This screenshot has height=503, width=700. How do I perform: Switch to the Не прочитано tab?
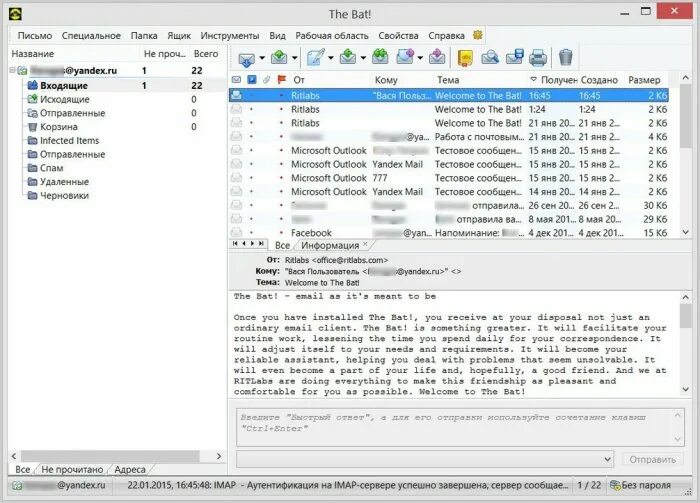click(x=72, y=470)
